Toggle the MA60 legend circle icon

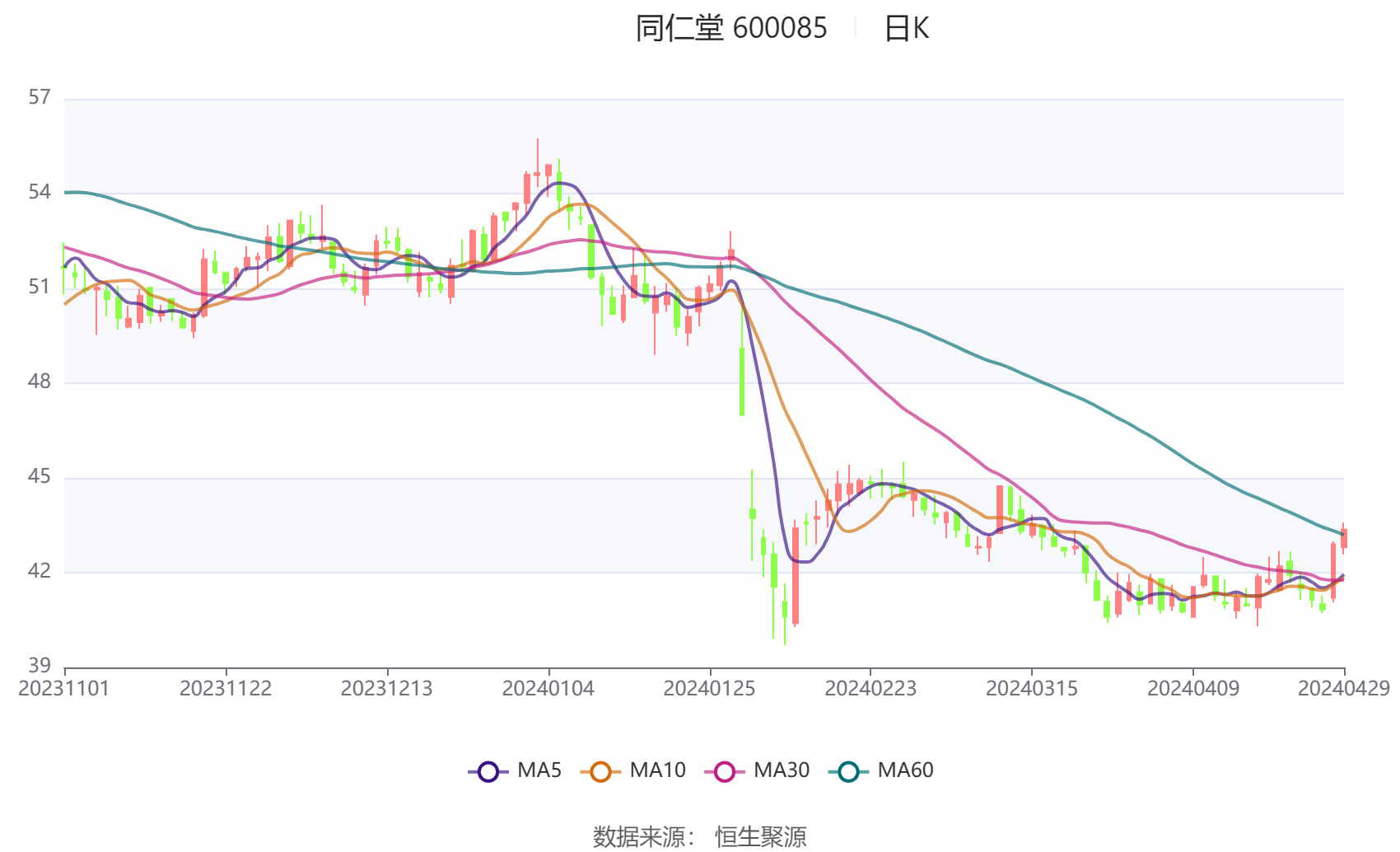pos(848,771)
